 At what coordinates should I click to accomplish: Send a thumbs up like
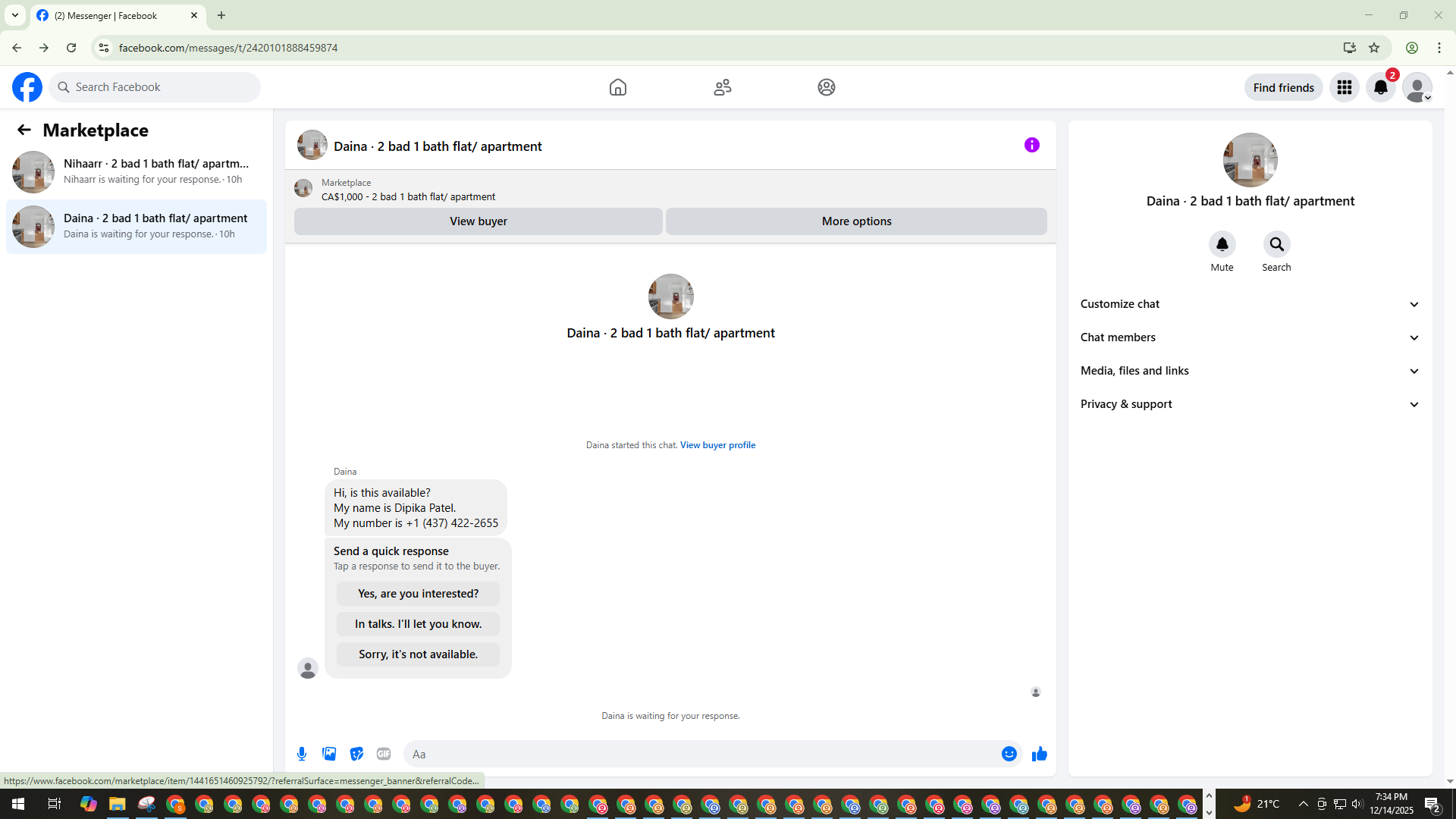[x=1039, y=754]
